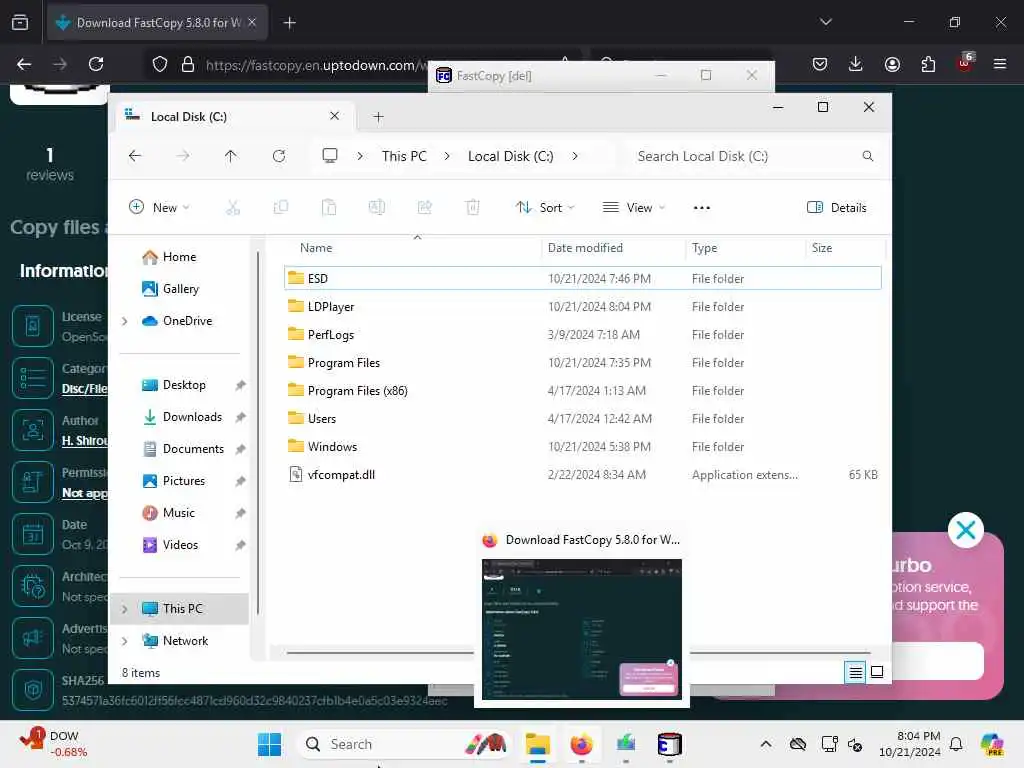Go back in Firefox browser
Image resolution: width=1024 pixels, height=768 pixels.
[x=24, y=64]
